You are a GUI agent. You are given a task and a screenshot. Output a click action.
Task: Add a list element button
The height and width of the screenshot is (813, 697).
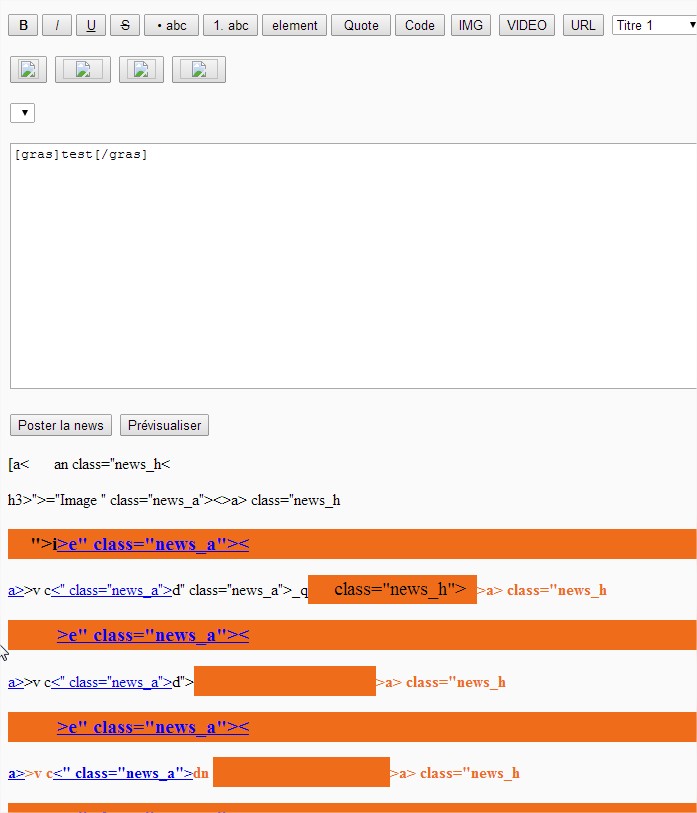[x=295, y=25]
